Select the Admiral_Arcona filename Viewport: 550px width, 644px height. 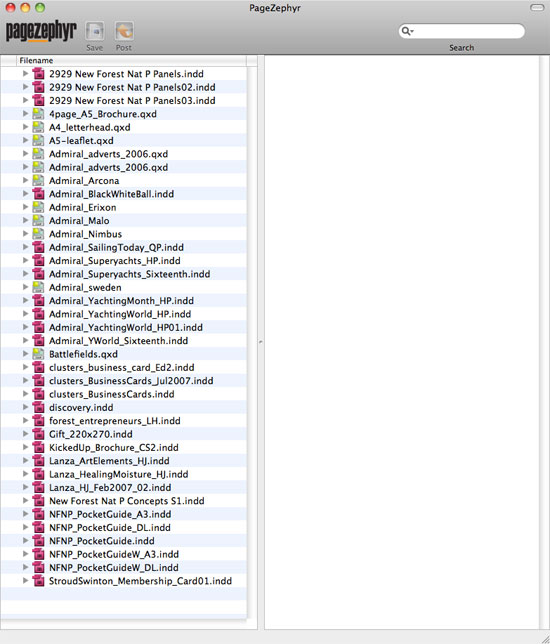tap(84, 181)
